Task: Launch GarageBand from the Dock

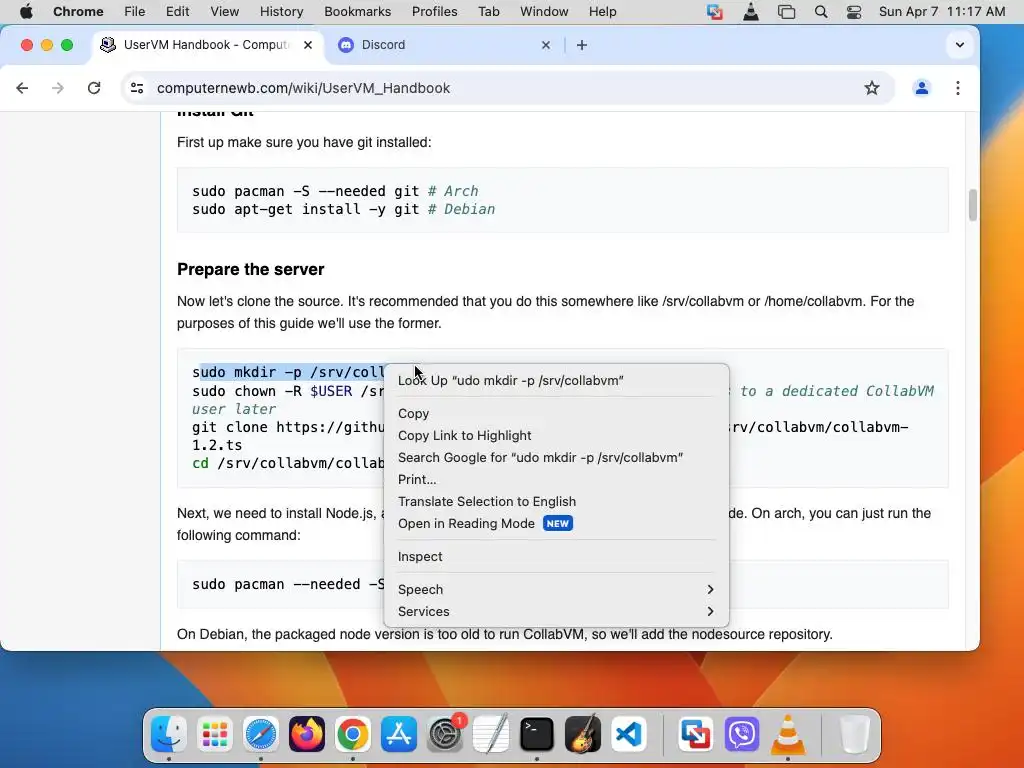Action: coord(583,734)
